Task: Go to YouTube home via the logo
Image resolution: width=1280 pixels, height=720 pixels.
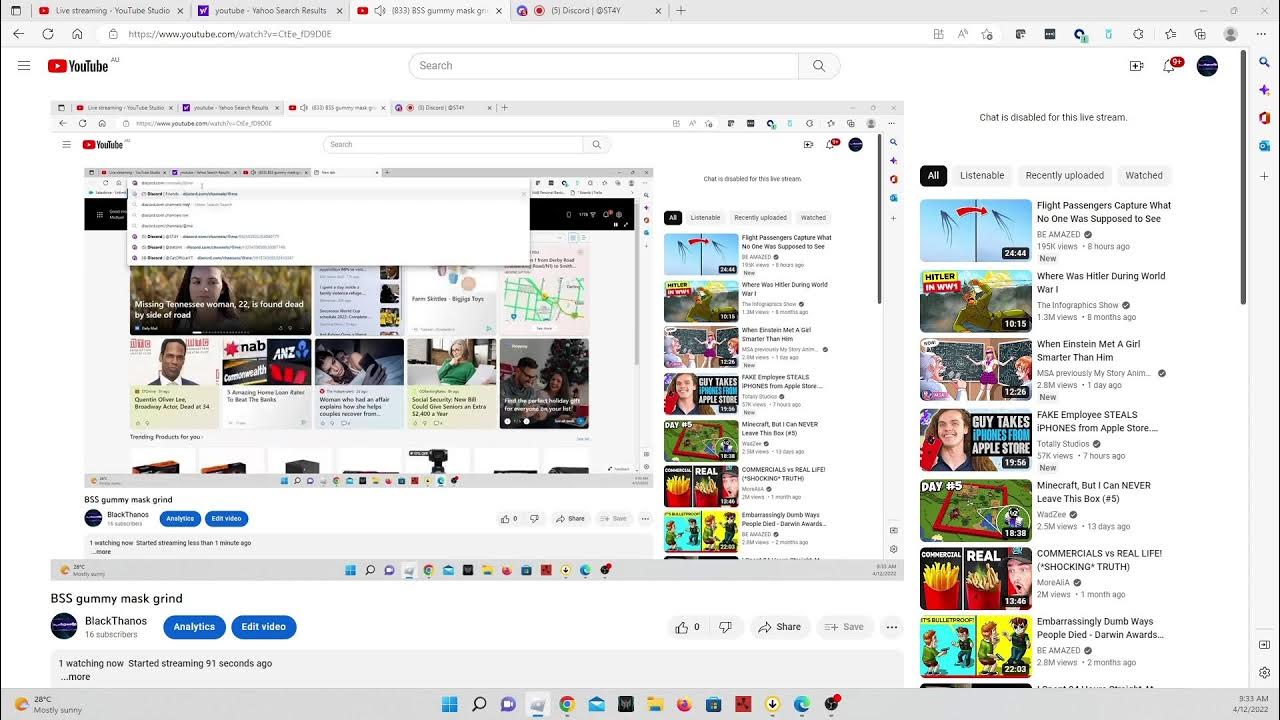Action: tap(78, 66)
